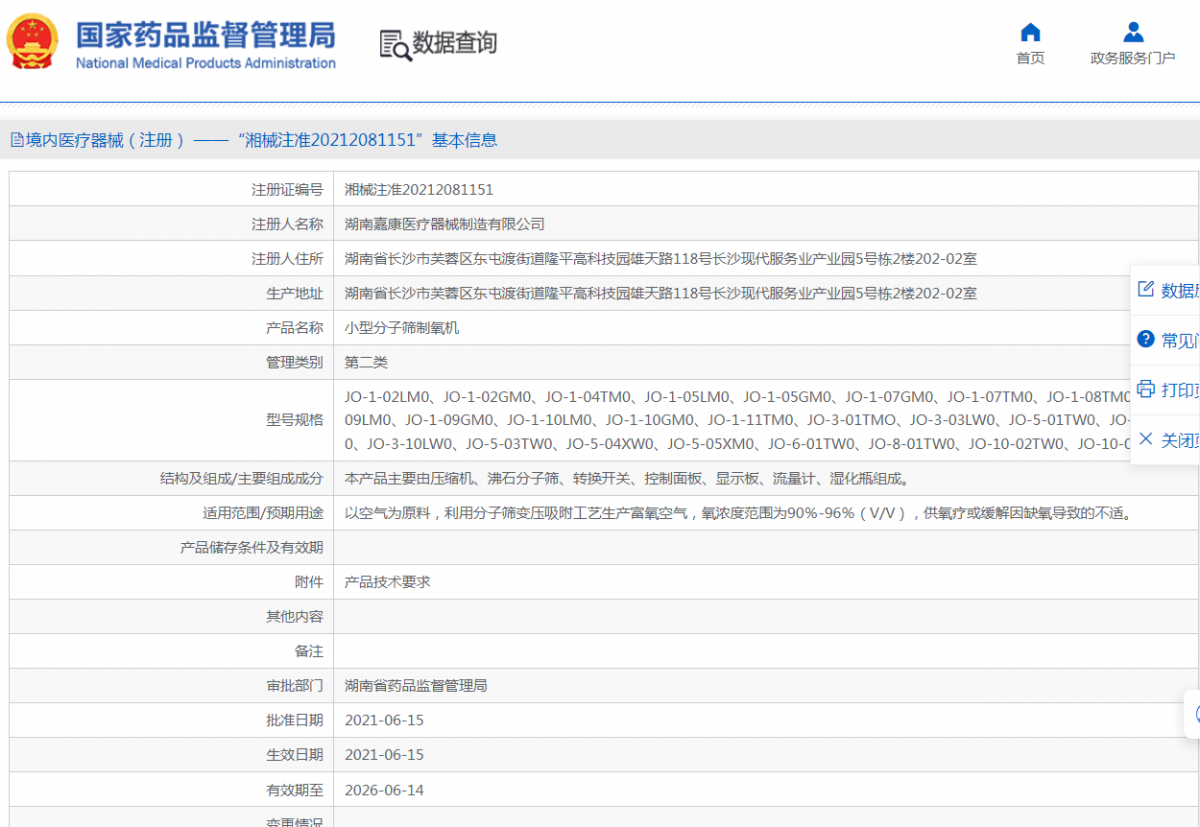This screenshot has height=827, width=1200.
Task: Click the 适用范围/预期用途 label cell
Action: tap(171, 513)
